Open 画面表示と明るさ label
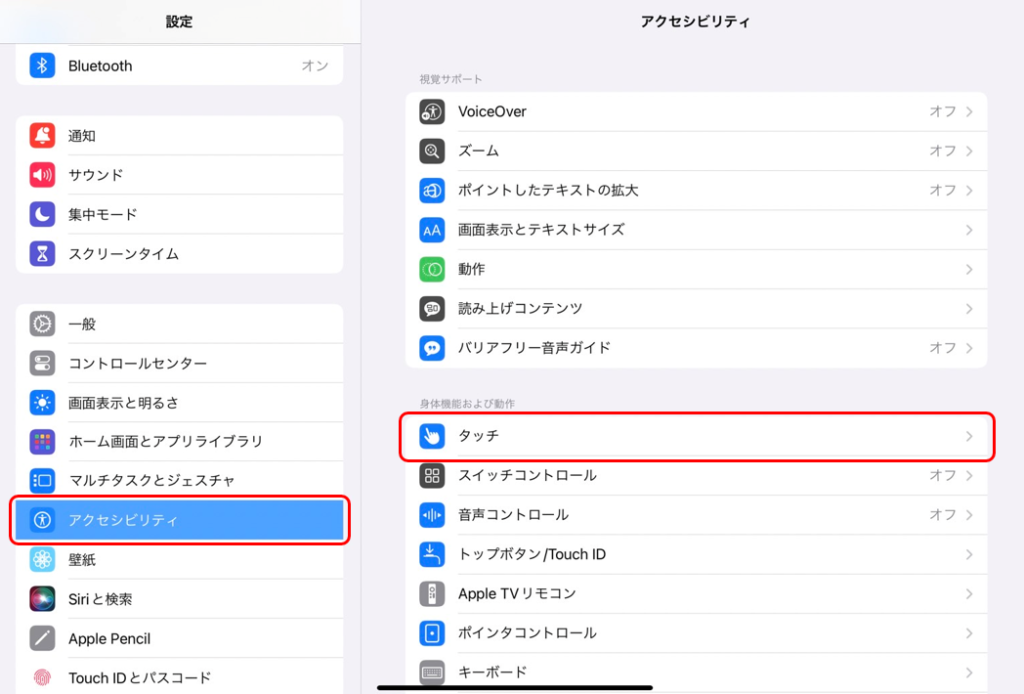The height and width of the screenshot is (694, 1024). 123,403
